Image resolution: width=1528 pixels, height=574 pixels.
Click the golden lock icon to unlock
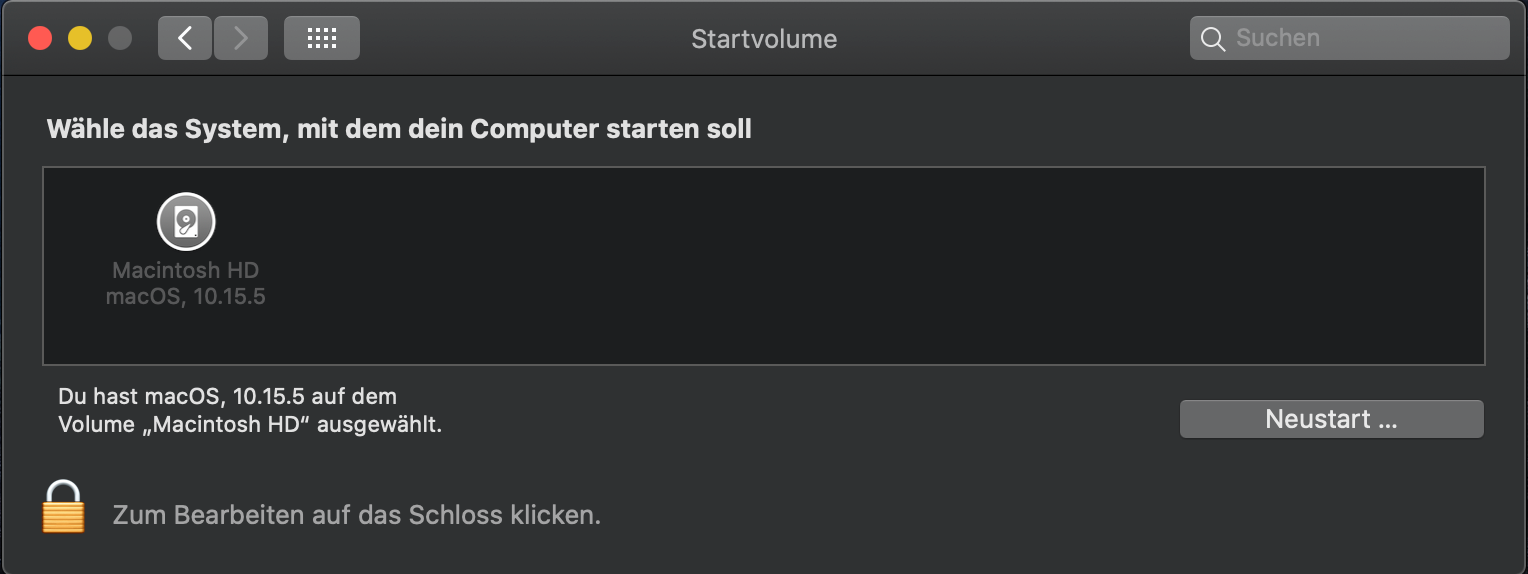(x=63, y=507)
